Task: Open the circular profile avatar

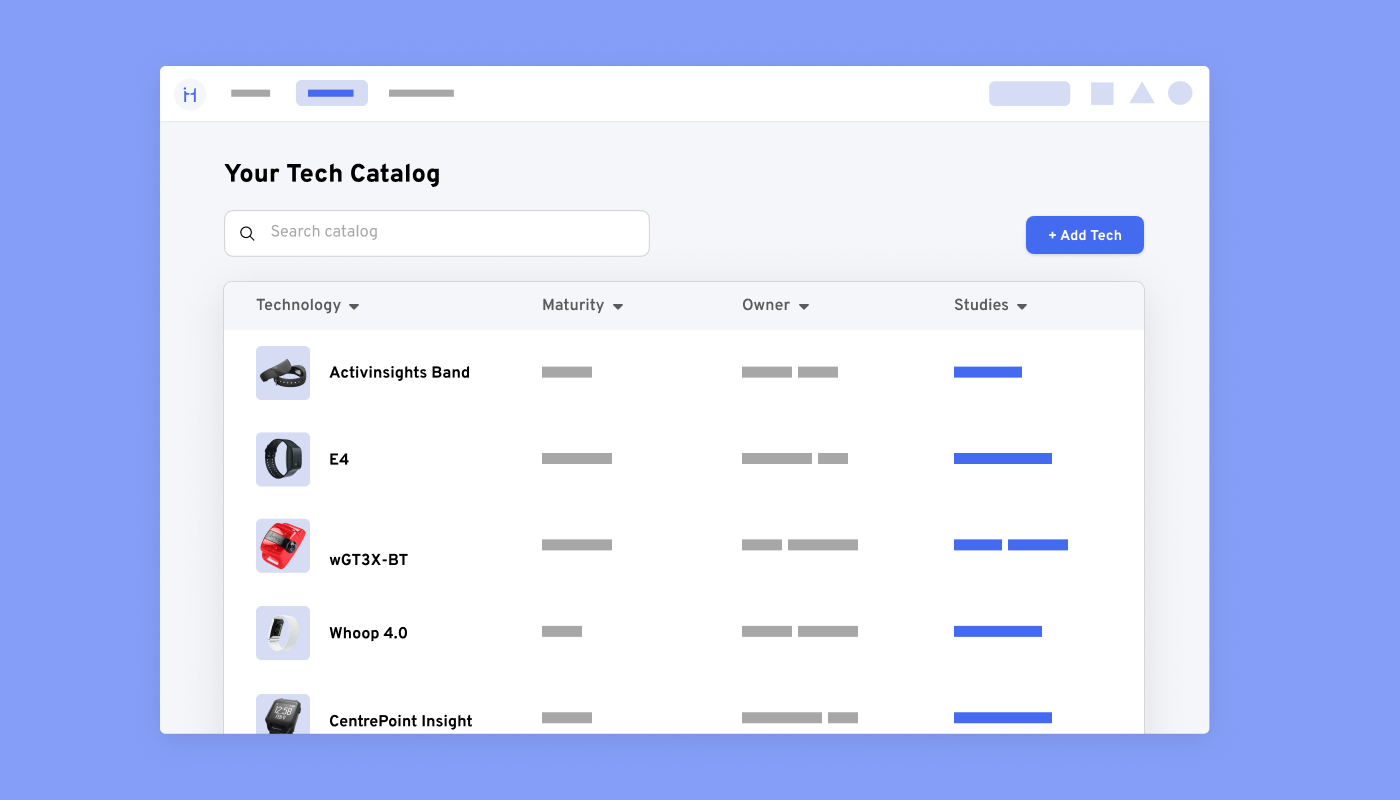Action: point(1180,93)
